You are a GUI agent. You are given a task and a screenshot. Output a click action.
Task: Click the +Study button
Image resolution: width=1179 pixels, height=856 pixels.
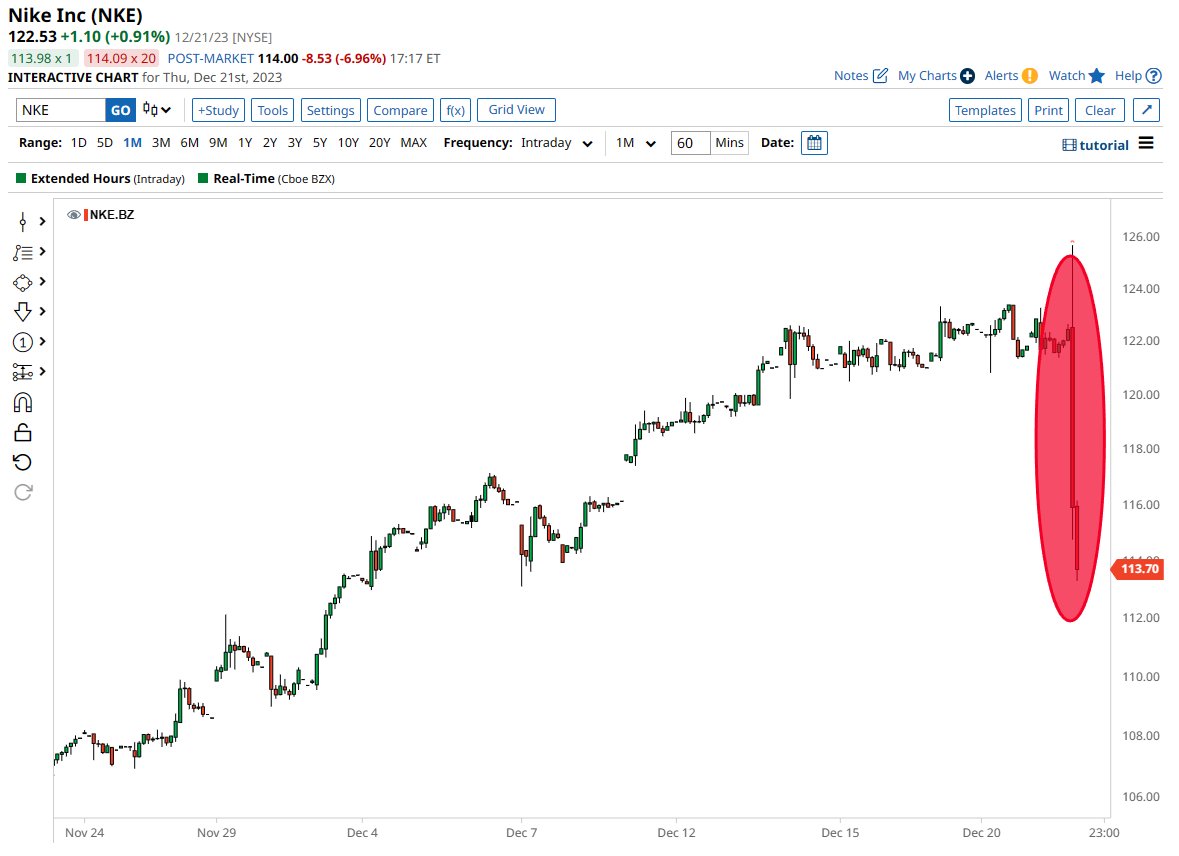[x=218, y=110]
